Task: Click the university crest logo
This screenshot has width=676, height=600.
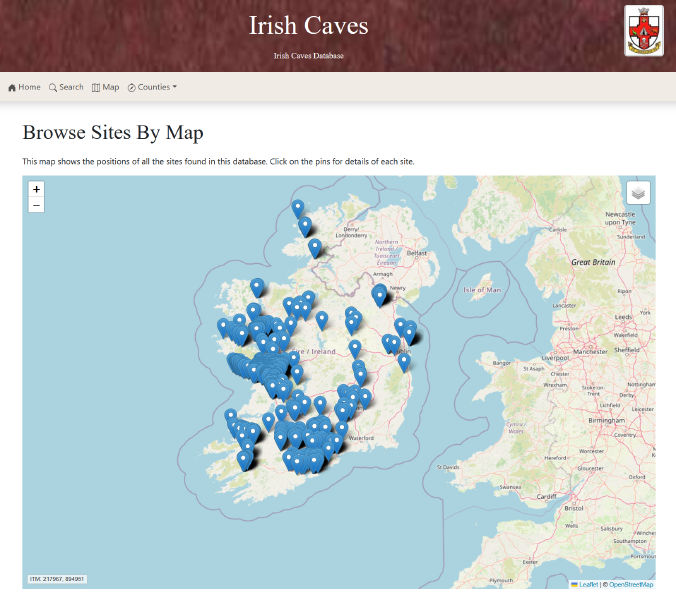Action: pos(644,31)
